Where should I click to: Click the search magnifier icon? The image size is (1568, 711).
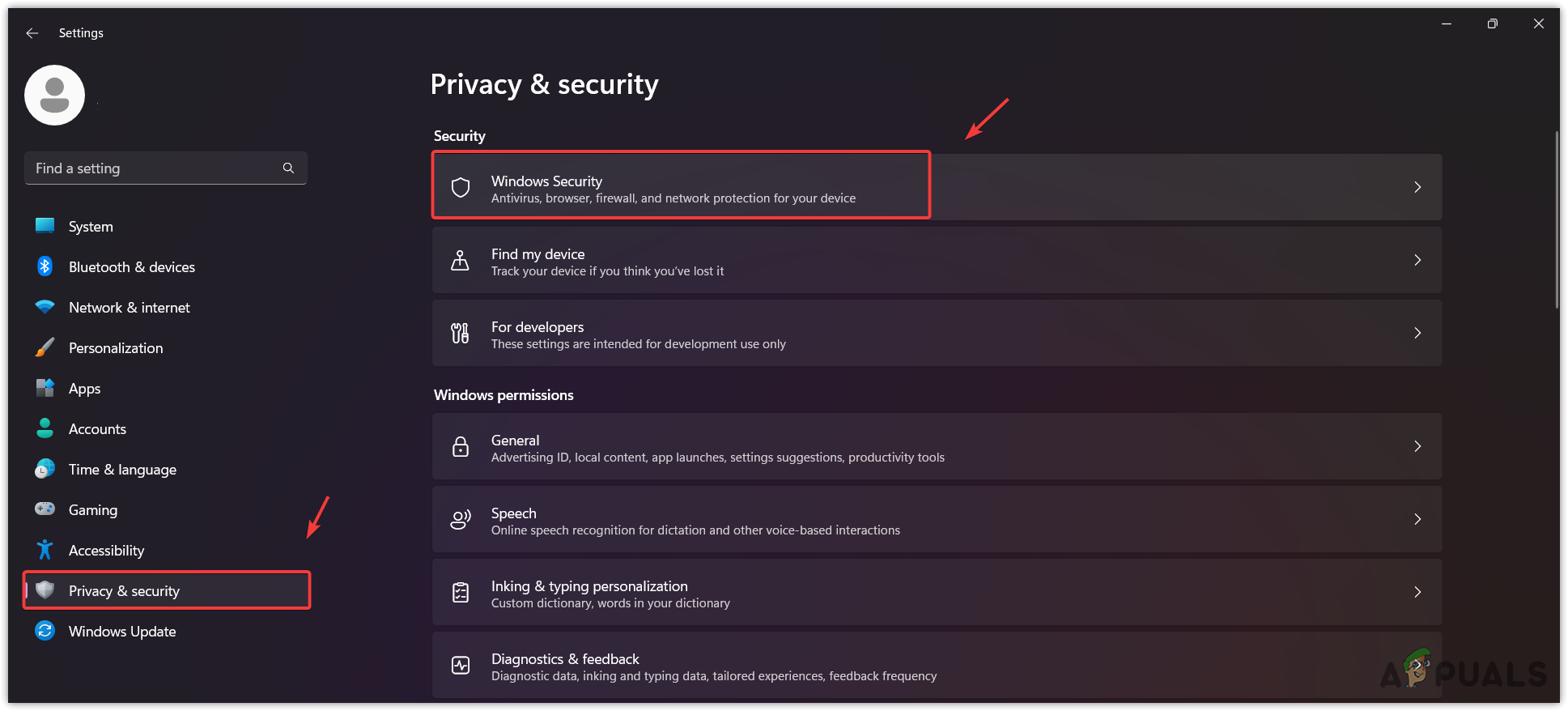pos(288,168)
